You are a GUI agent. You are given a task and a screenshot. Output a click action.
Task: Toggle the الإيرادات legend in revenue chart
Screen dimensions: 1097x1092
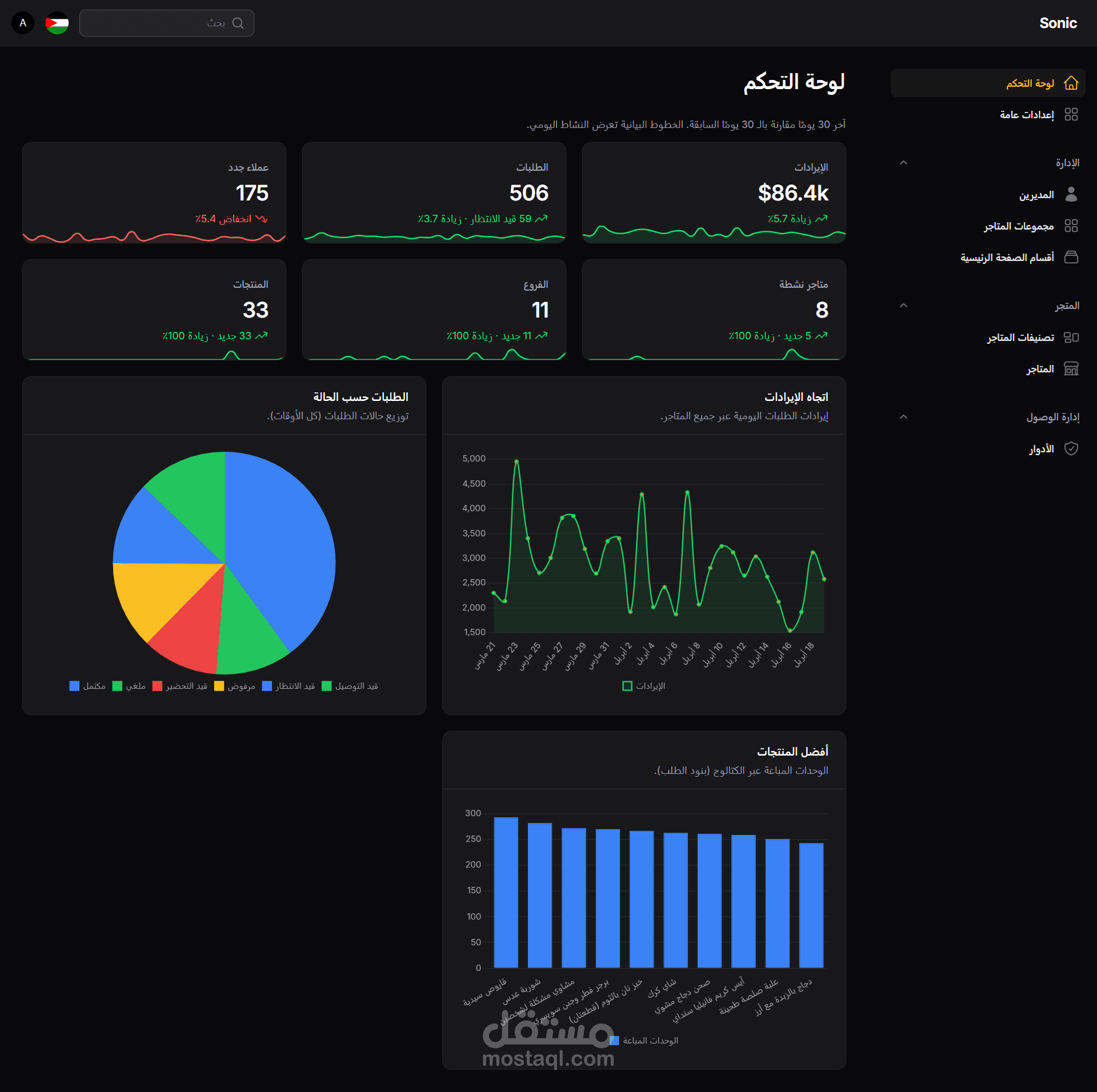[644, 686]
